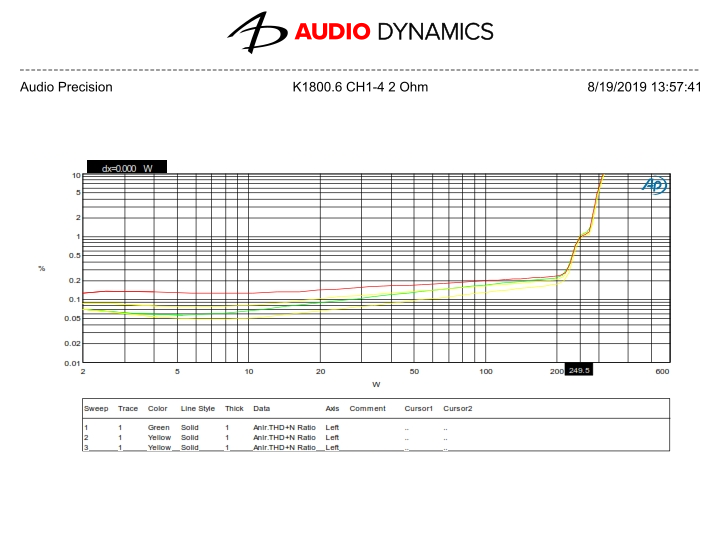
Task: Click the % label on the Y axis
Action: tap(41, 268)
